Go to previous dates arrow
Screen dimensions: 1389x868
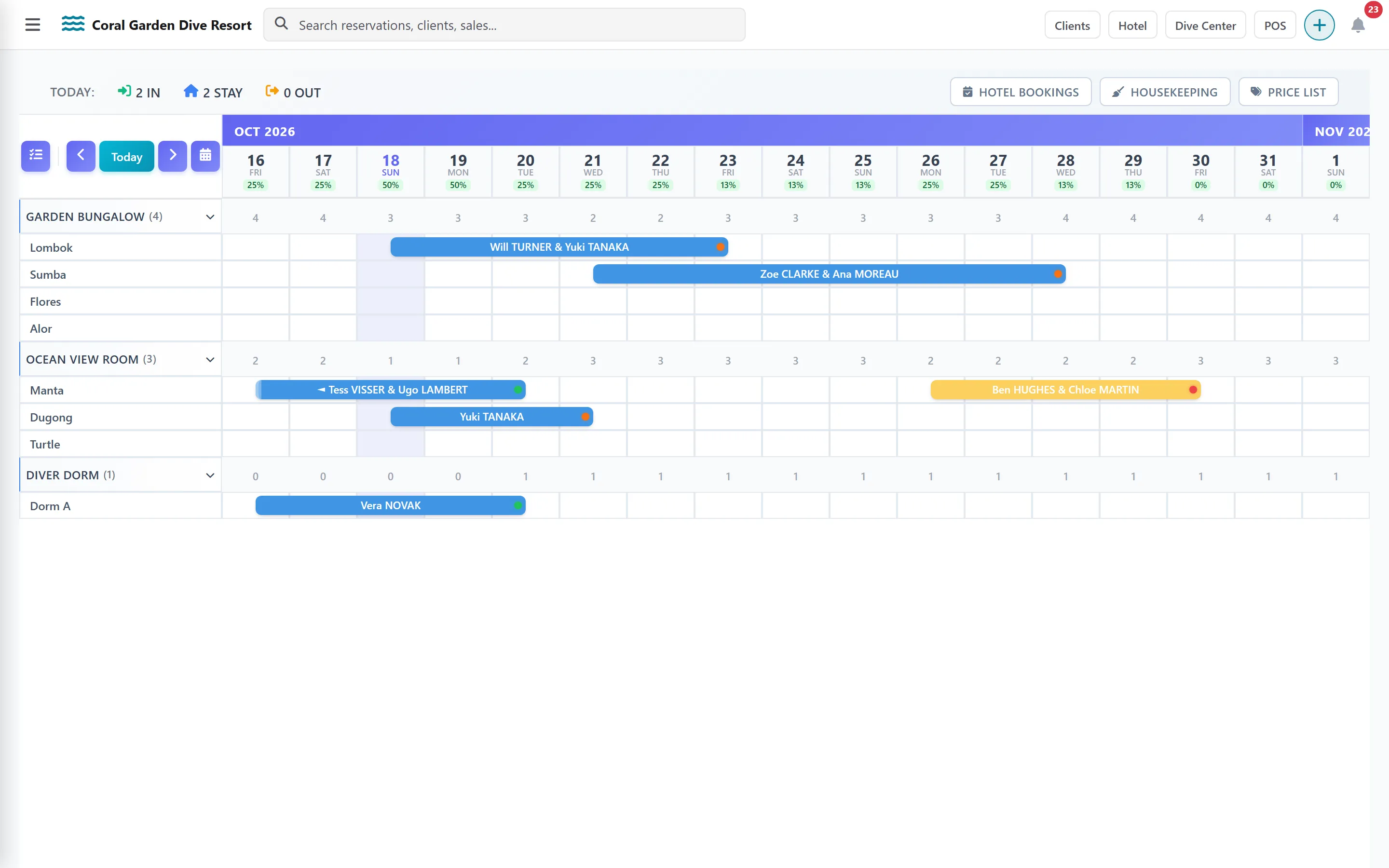coord(81,156)
